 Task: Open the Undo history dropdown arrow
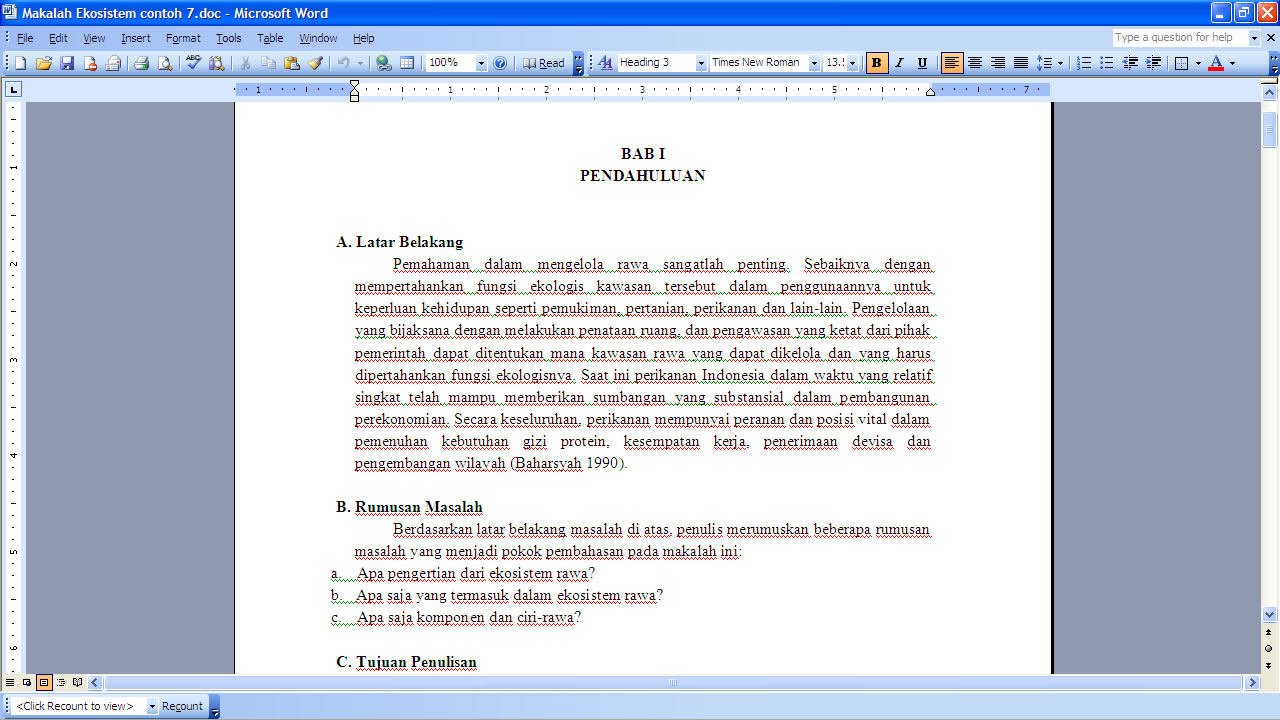(359, 63)
